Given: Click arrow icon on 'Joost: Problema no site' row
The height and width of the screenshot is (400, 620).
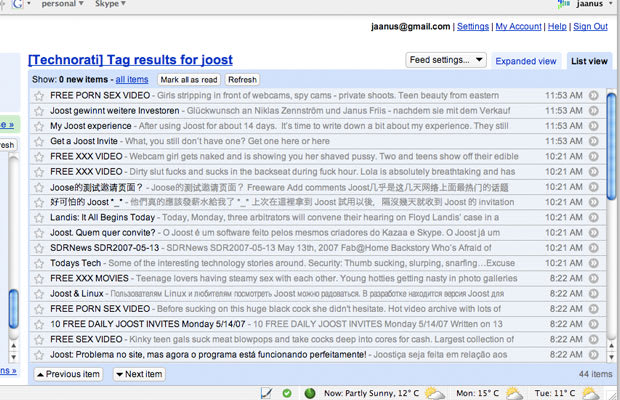Looking at the screenshot, I should coord(594,355).
